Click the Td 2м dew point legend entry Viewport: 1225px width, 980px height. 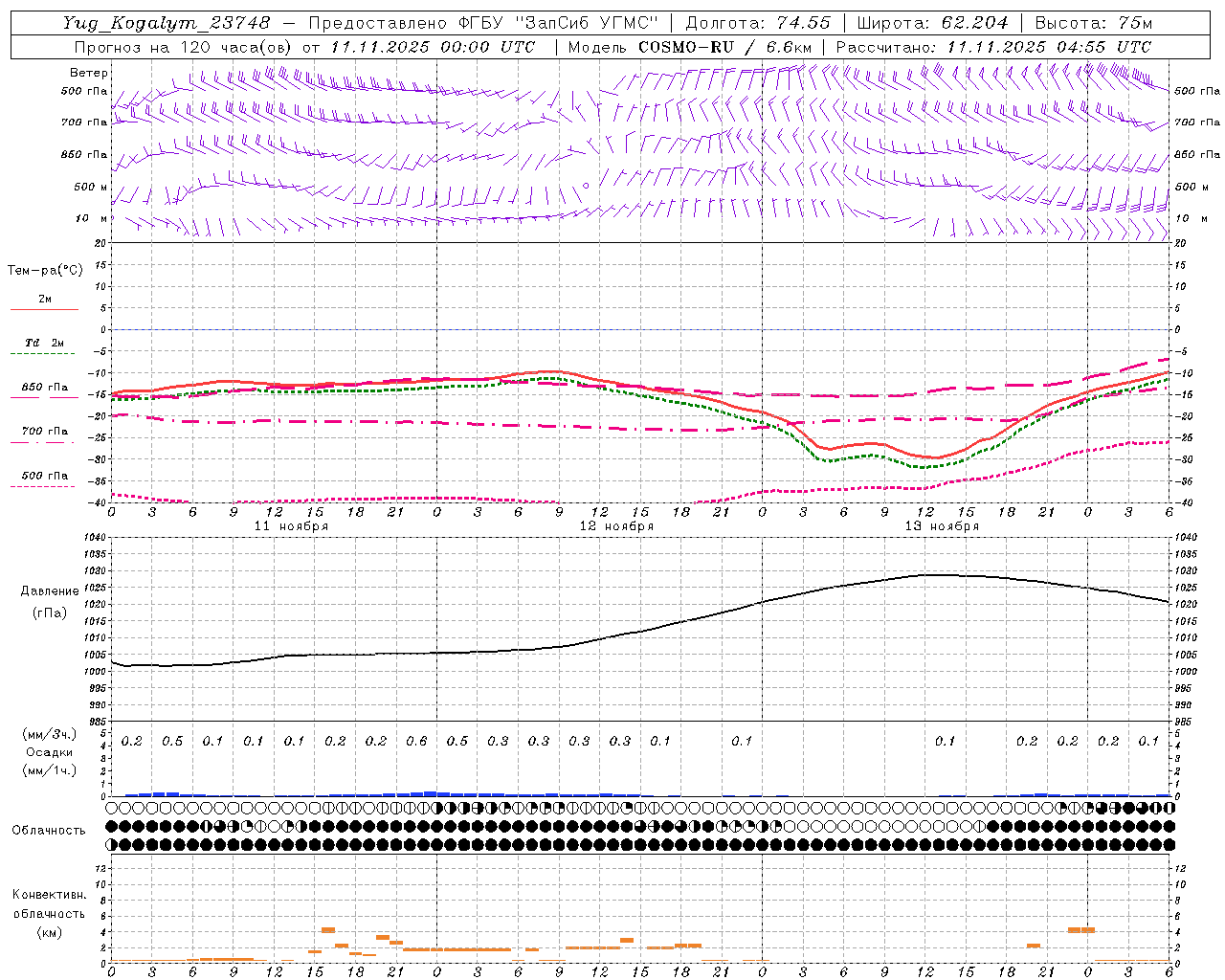click(x=45, y=343)
